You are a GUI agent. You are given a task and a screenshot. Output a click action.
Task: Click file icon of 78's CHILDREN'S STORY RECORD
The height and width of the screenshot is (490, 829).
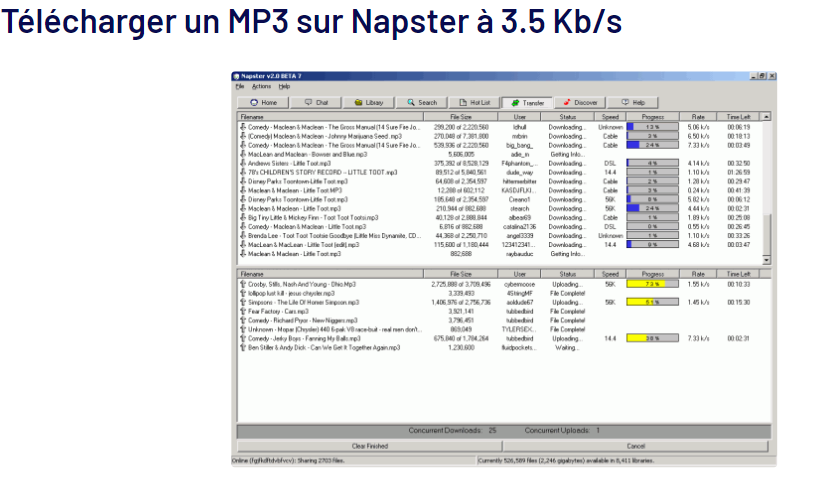pos(243,172)
